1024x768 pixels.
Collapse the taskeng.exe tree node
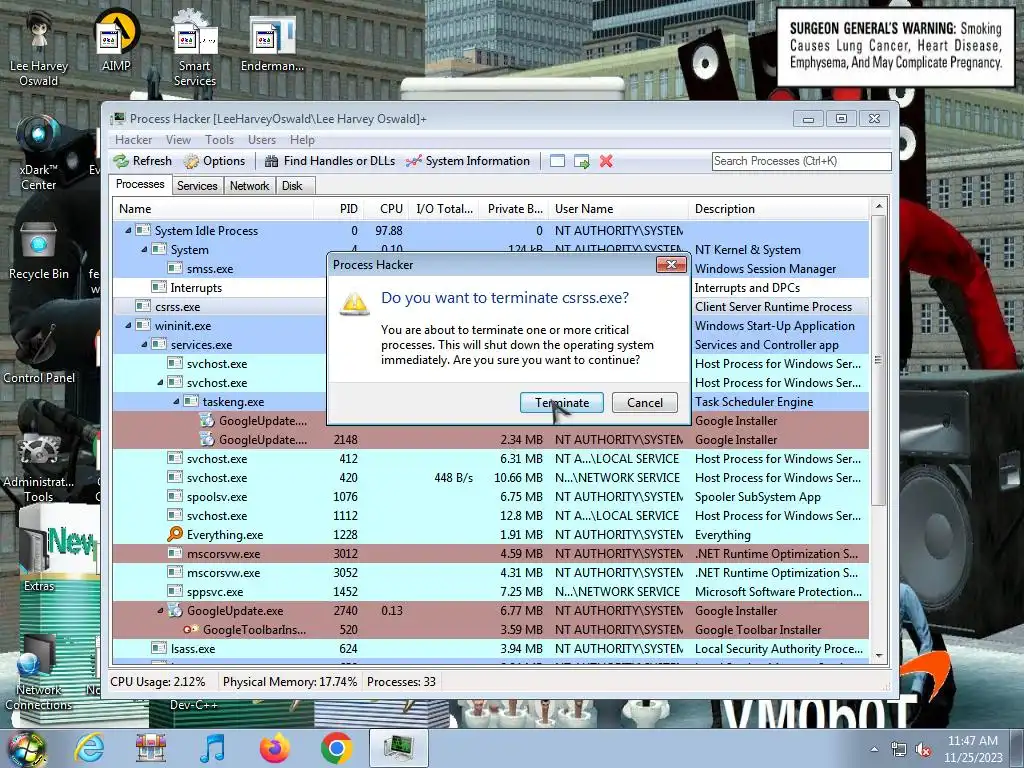pyautogui.click(x=176, y=402)
